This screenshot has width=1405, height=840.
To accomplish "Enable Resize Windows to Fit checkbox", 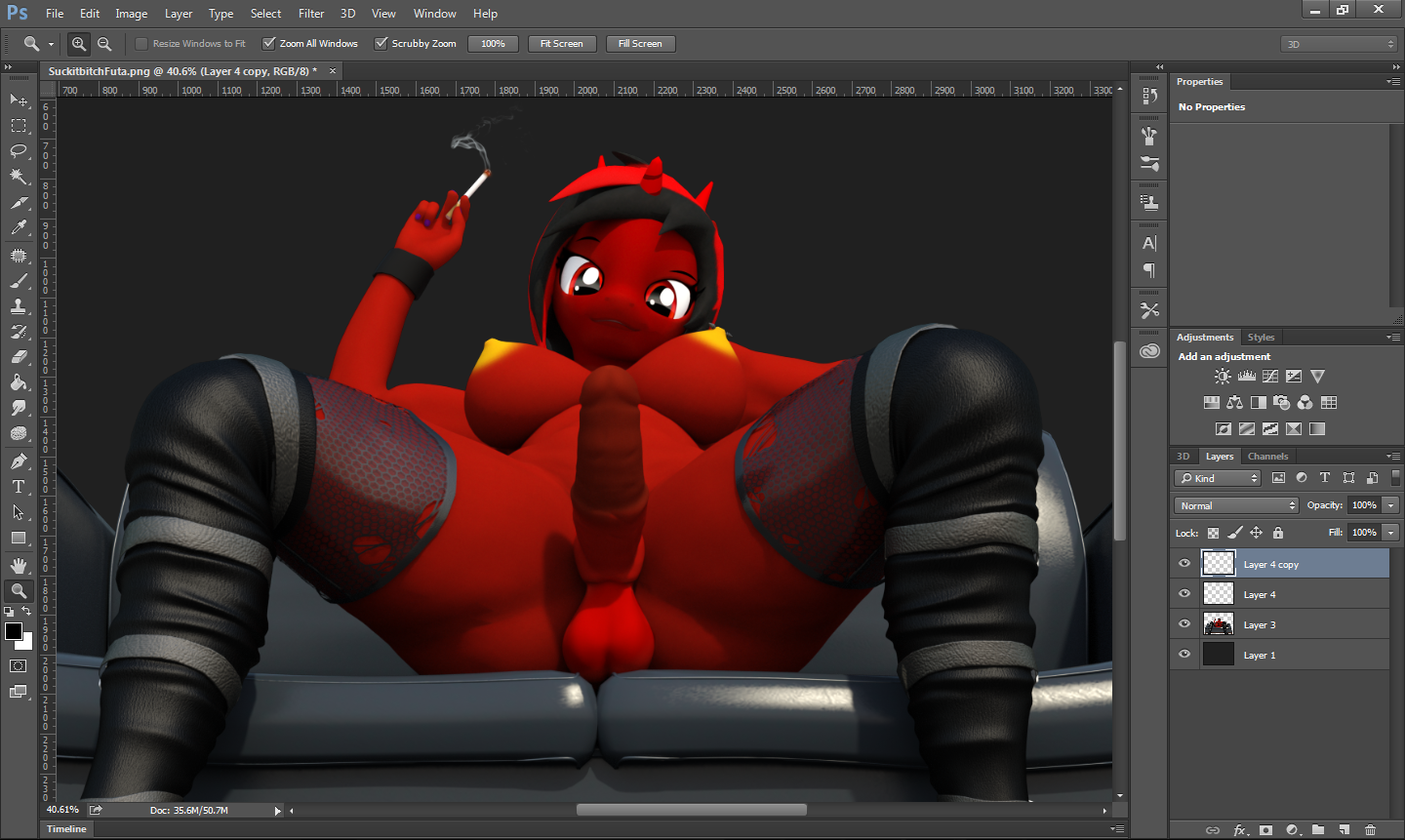I will [141, 44].
